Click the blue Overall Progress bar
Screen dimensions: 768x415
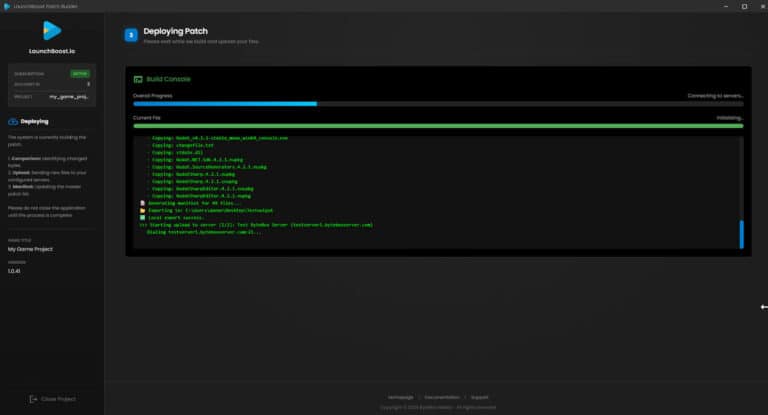(225, 104)
